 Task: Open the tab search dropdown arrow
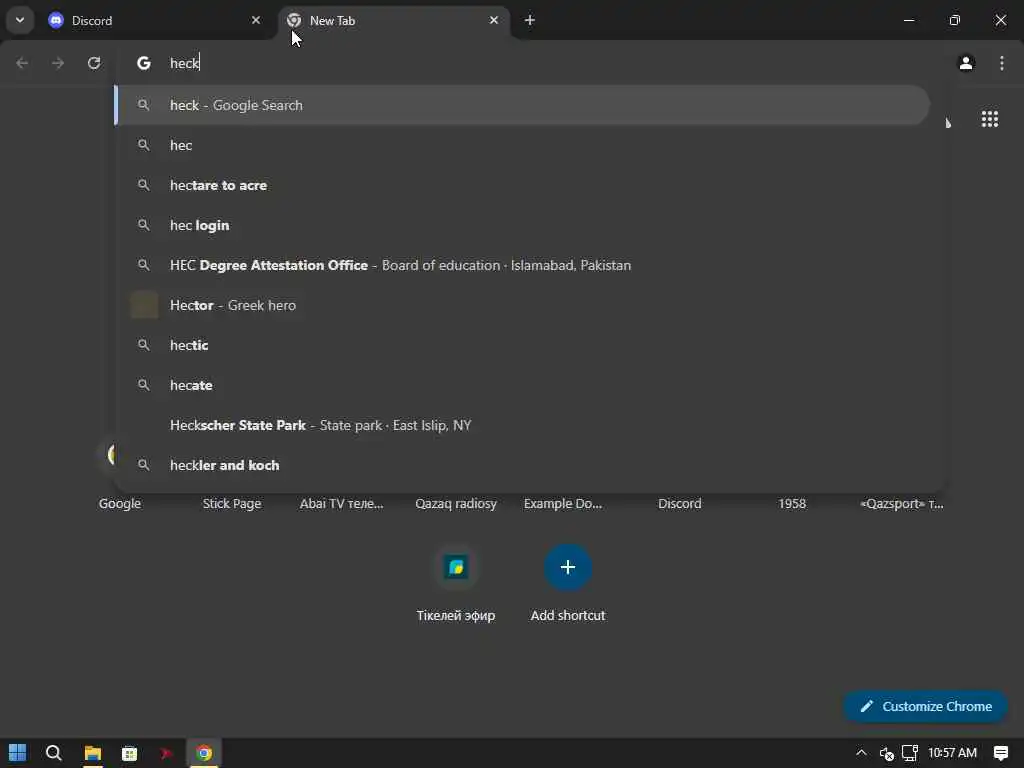pyautogui.click(x=20, y=20)
